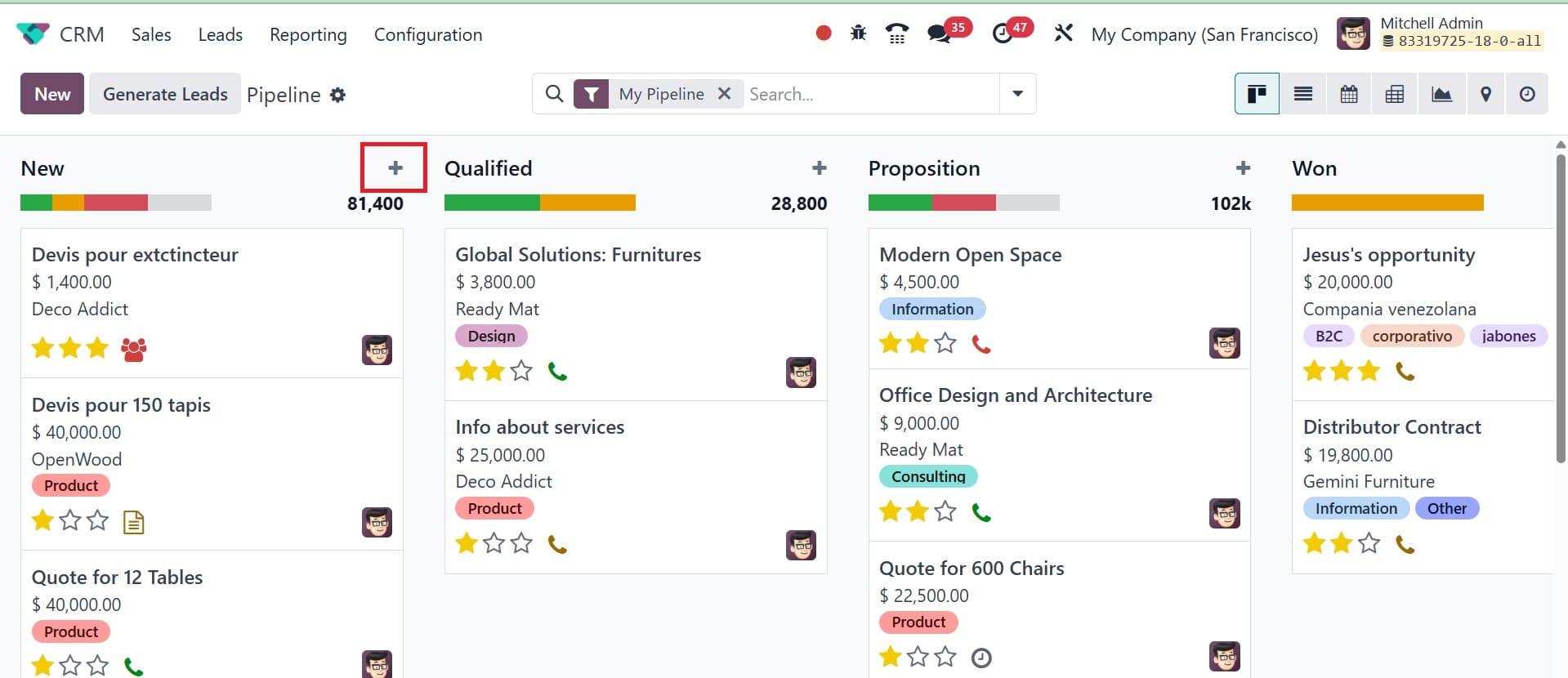Open Office Design and Architecture card
The height and width of the screenshot is (678, 1568).
(x=1059, y=454)
